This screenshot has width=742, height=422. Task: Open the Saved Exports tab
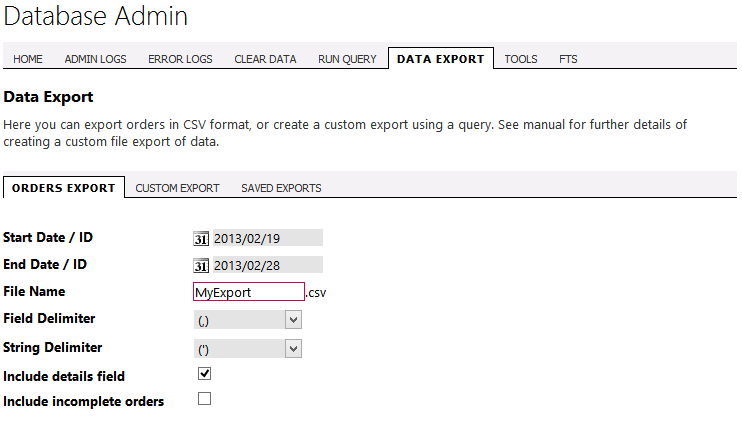[281, 188]
